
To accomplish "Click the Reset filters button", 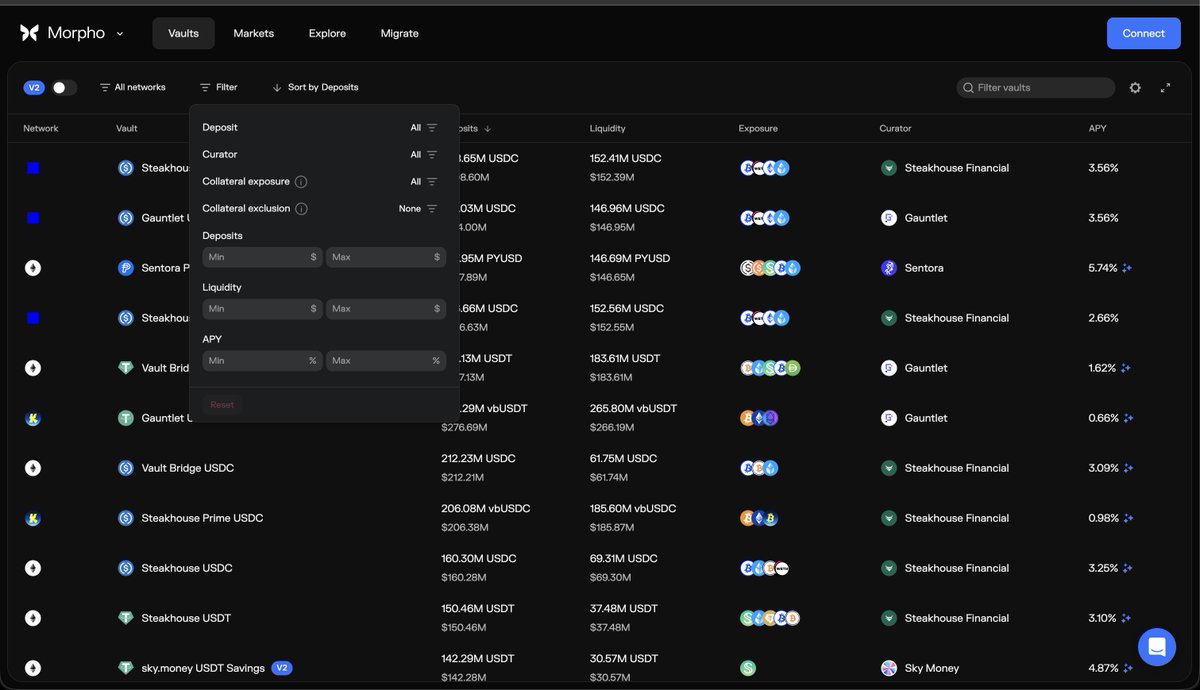I will pos(222,405).
